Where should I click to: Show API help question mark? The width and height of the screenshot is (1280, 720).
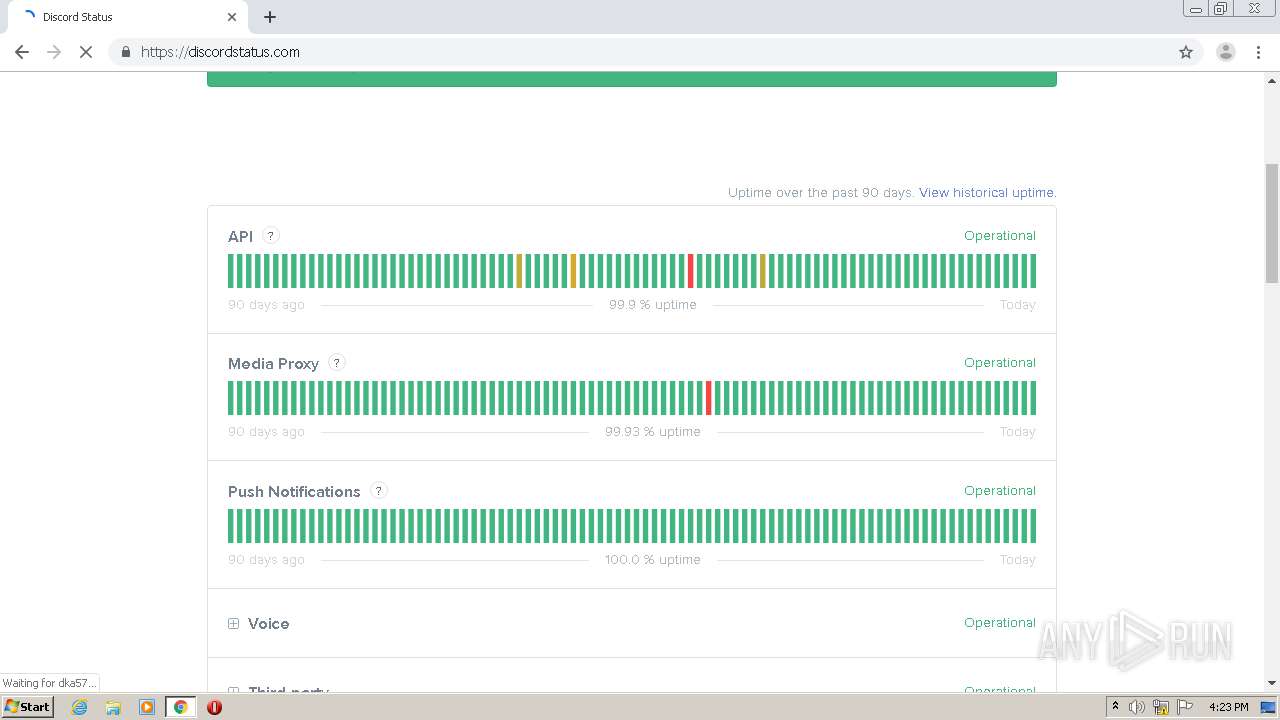(x=270, y=236)
